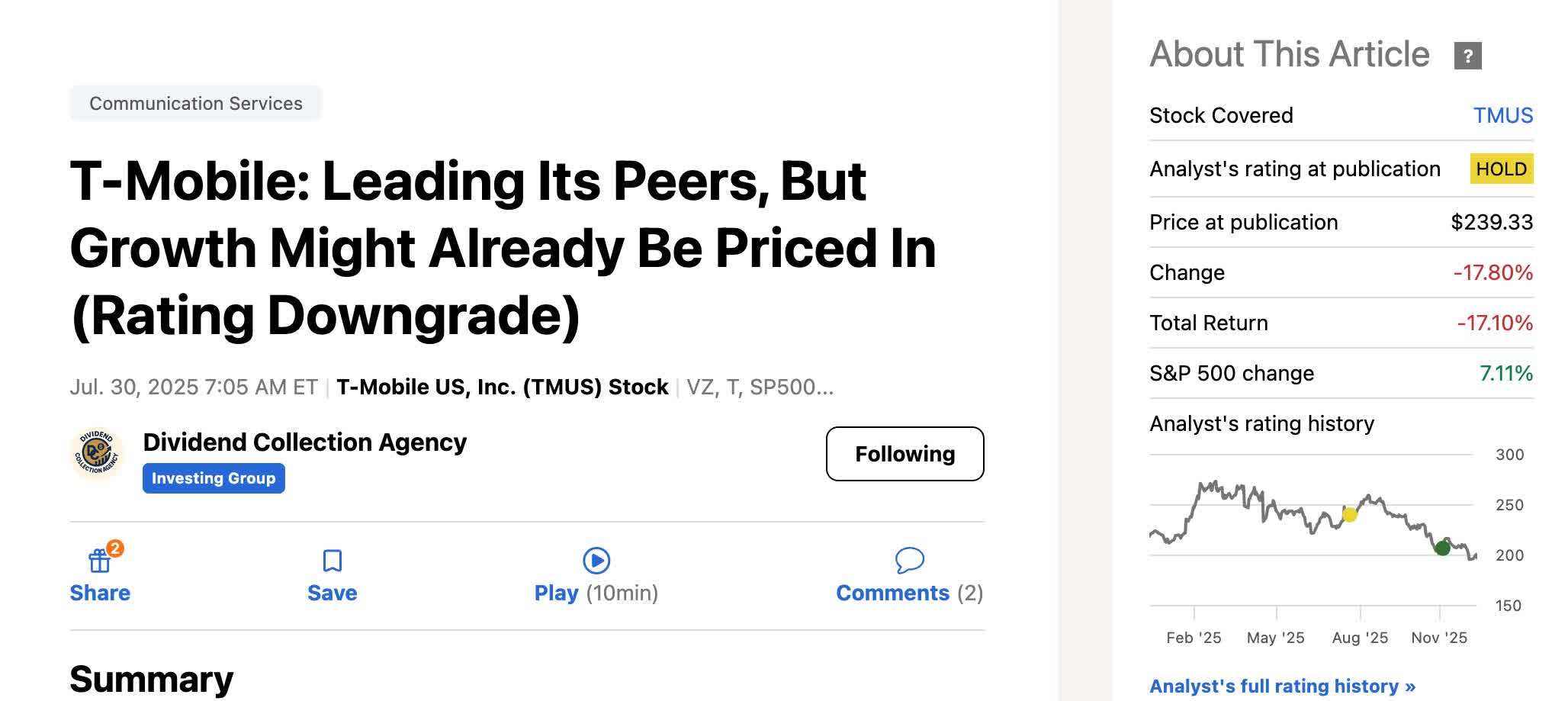Open comments via the speech bubble icon
This screenshot has width=1568, height=701.
coord(908,561)
